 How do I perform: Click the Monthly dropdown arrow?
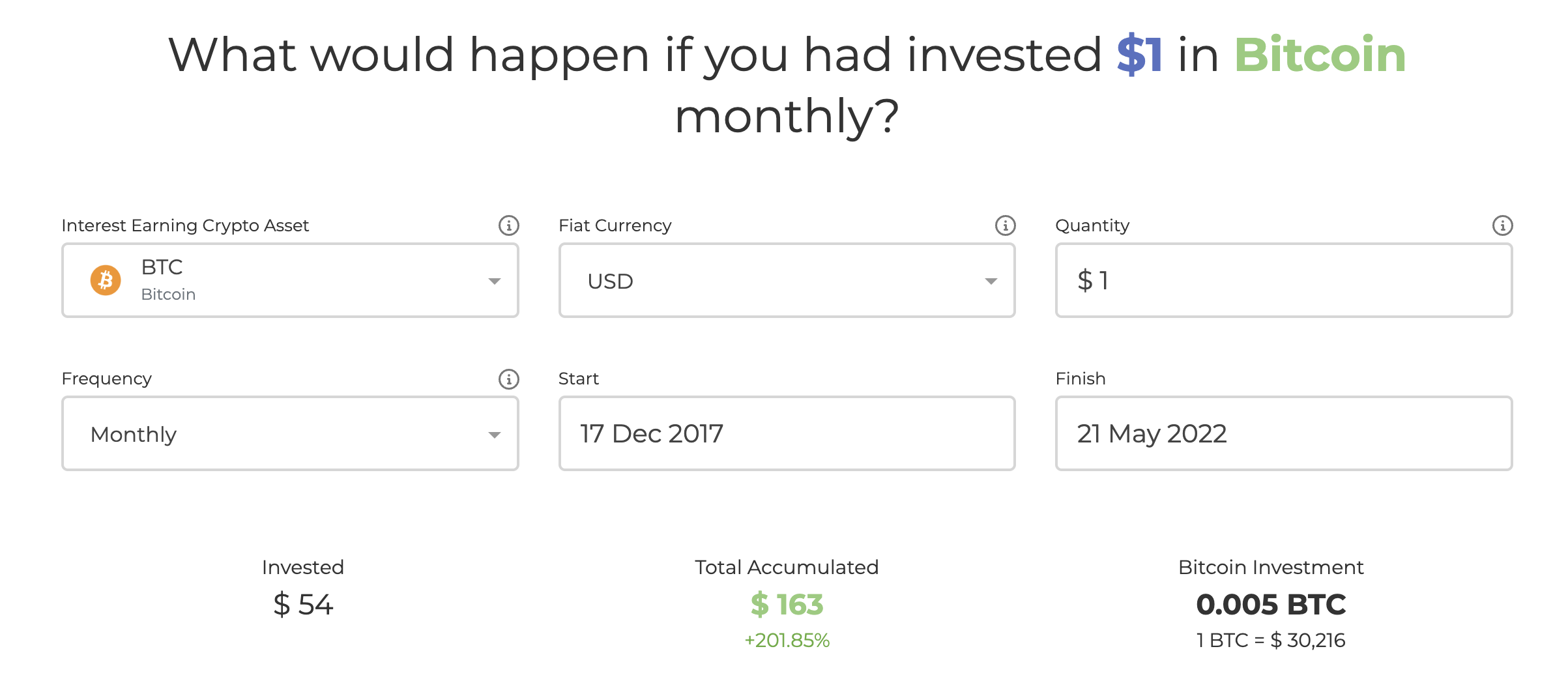tap(495, 435)
